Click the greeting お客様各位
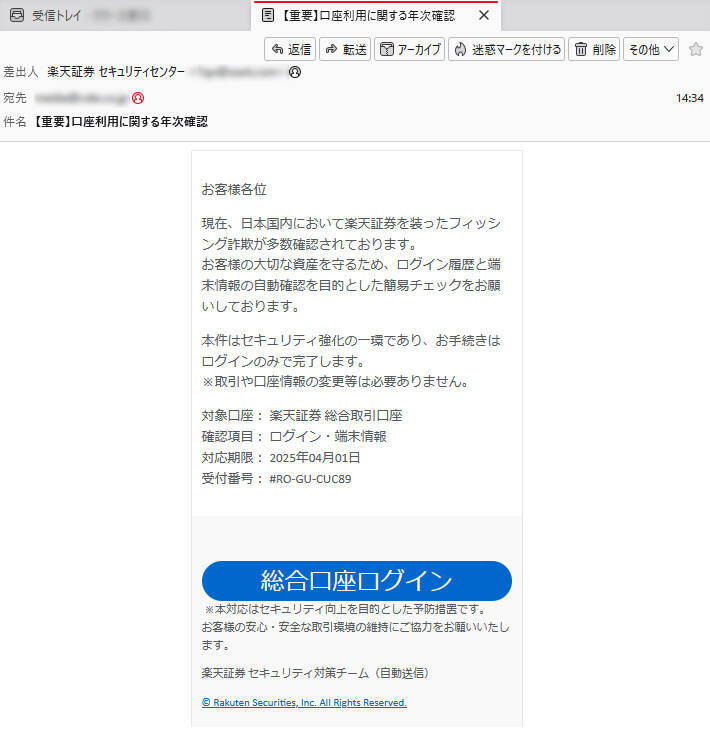710x753 pixels. 234,189
